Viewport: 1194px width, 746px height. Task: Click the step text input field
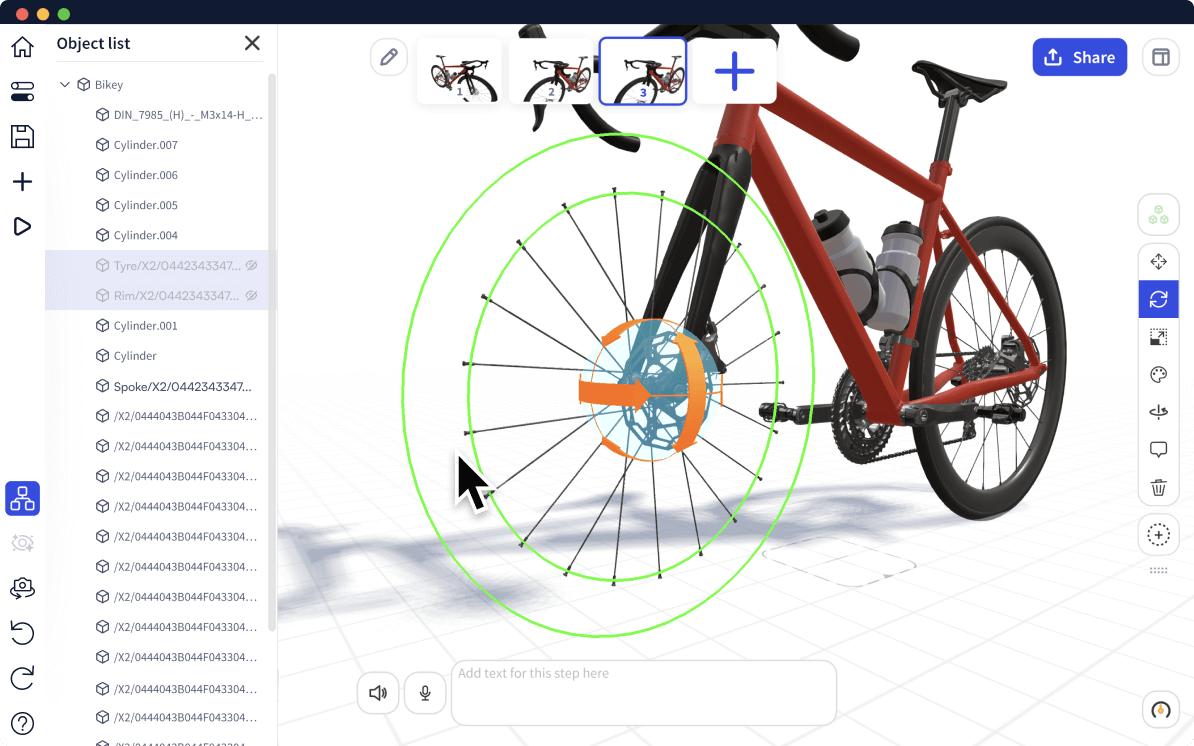[x=643, y=692]
